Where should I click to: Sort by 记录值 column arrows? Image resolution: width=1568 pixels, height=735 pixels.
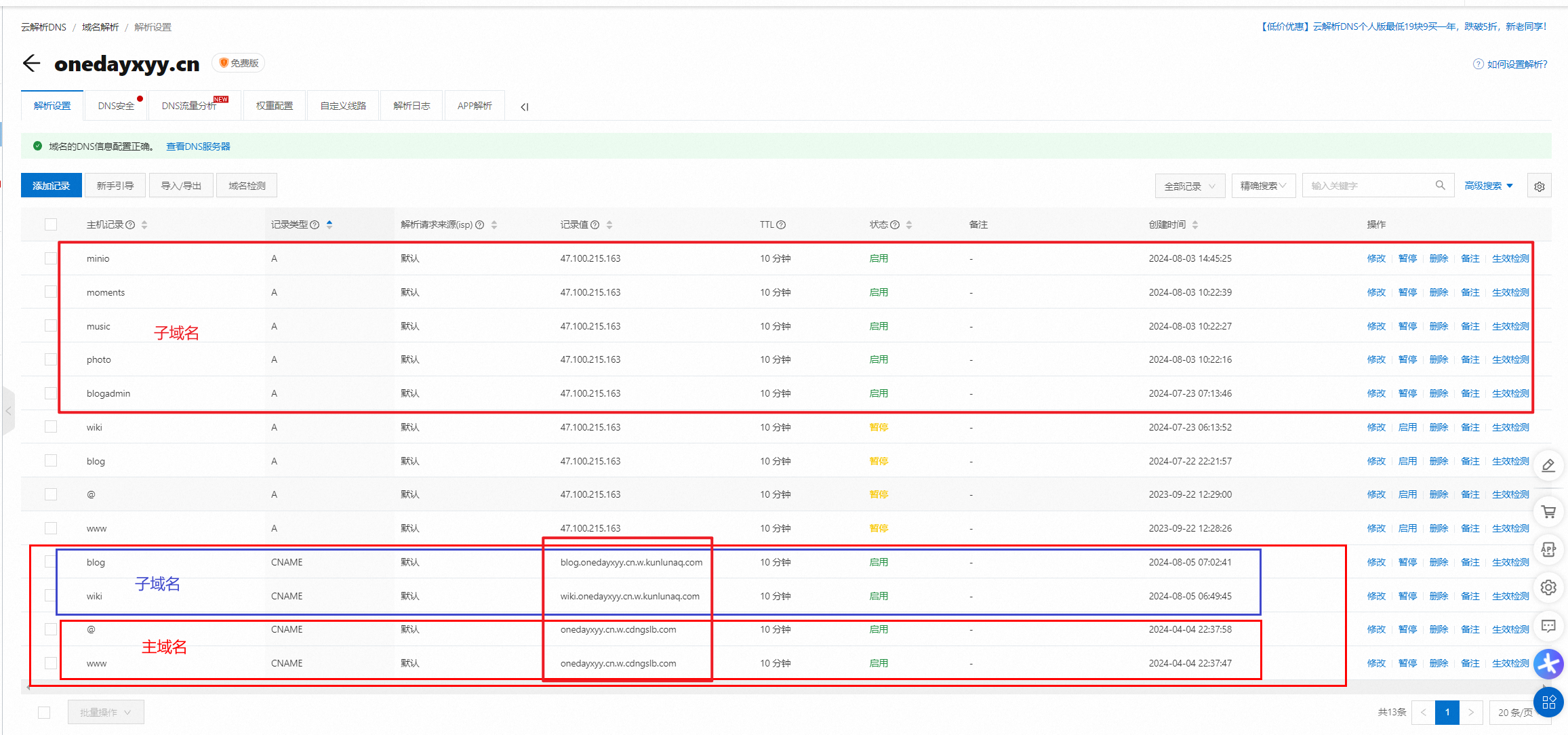click(x=609, y=225)
